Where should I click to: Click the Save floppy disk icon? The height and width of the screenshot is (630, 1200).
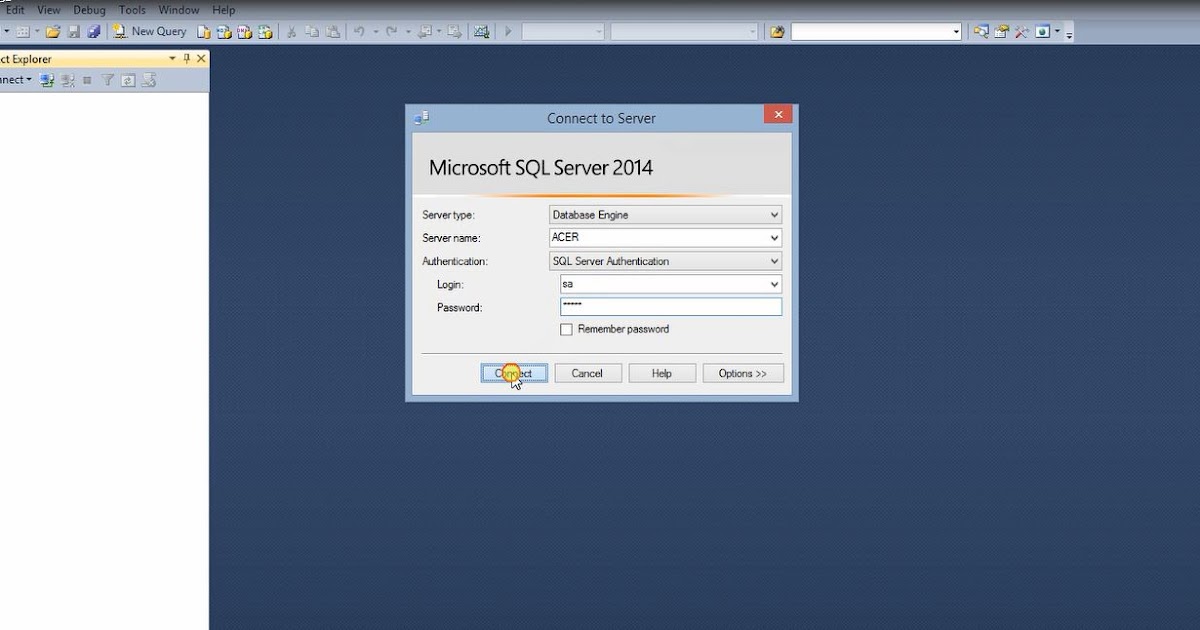(74, 32)
